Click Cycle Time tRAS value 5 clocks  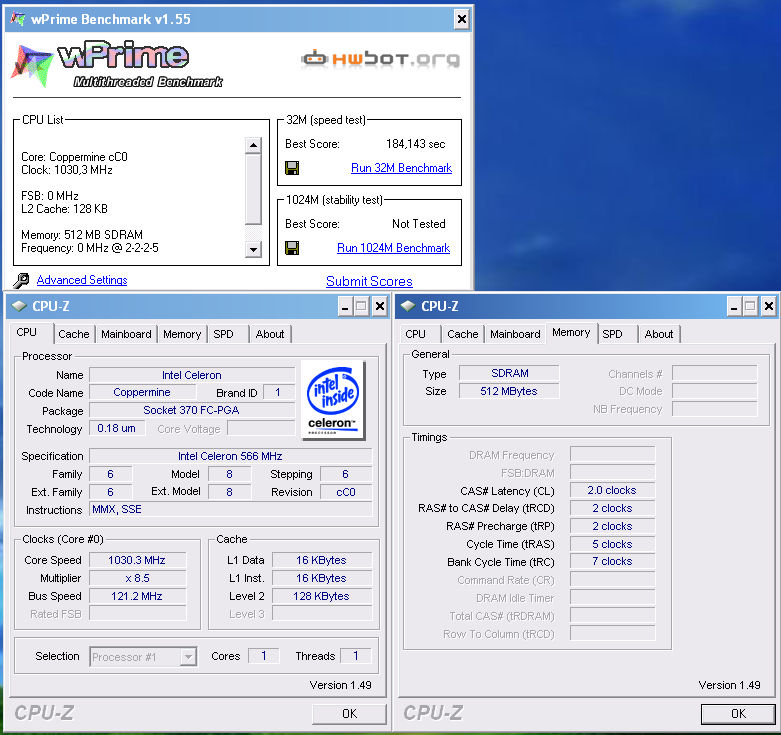pyautogui.click(x=612, y=544)
